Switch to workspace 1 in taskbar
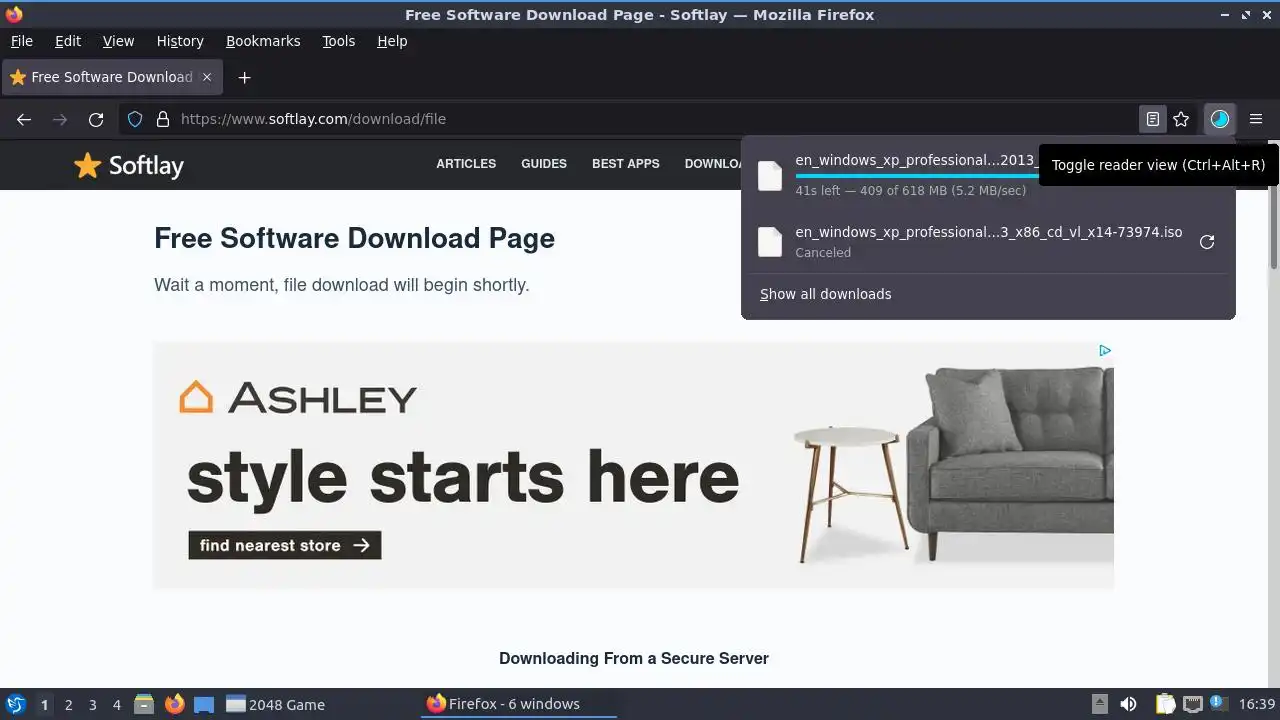This screenshot has width=1280, height=720. 44,704
